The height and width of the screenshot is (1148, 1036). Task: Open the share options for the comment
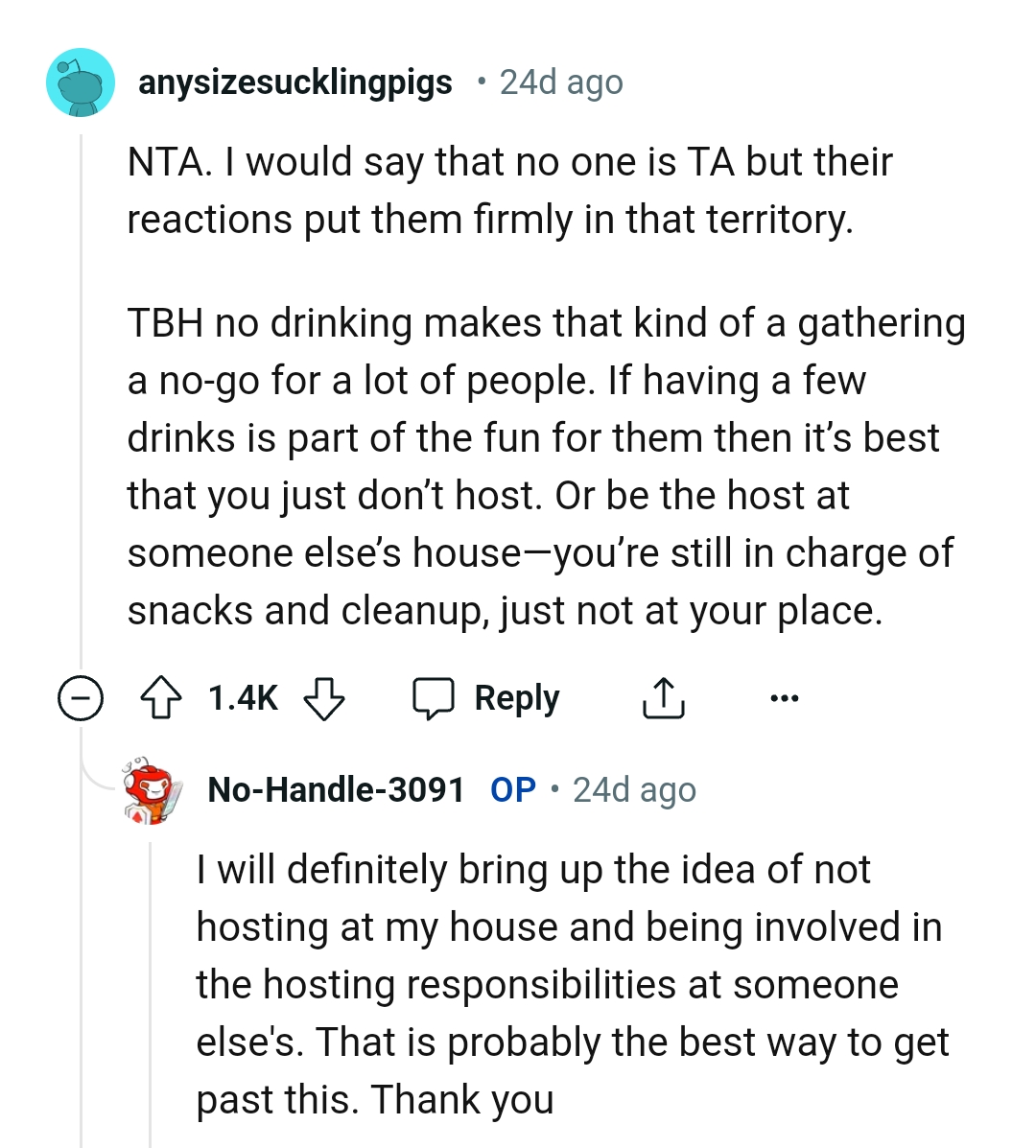point(663,697)
